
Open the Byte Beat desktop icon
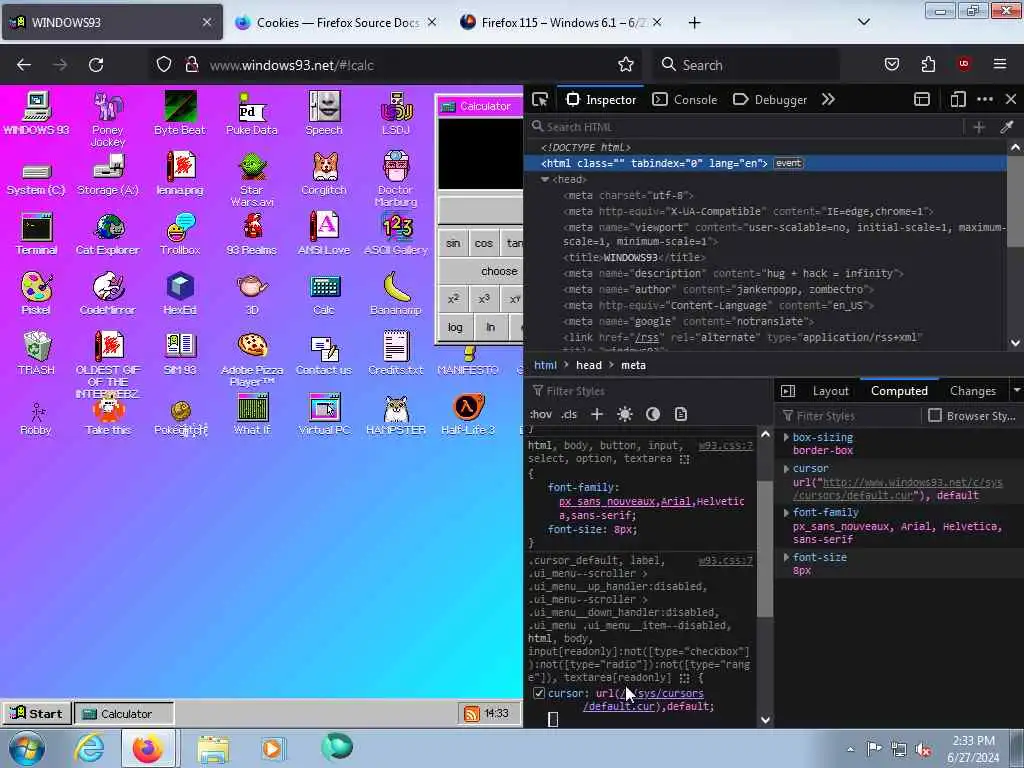180,113
